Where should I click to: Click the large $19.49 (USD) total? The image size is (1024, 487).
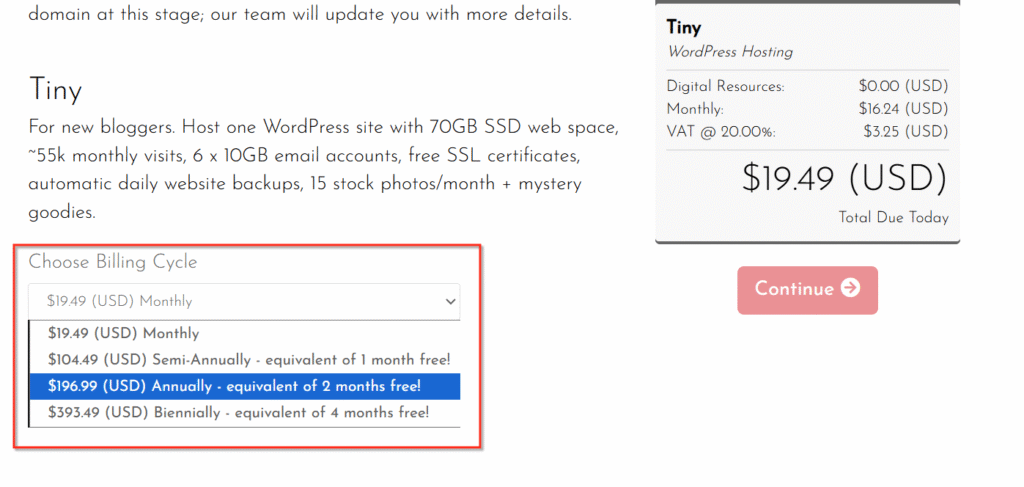click(x=844, y=178)
